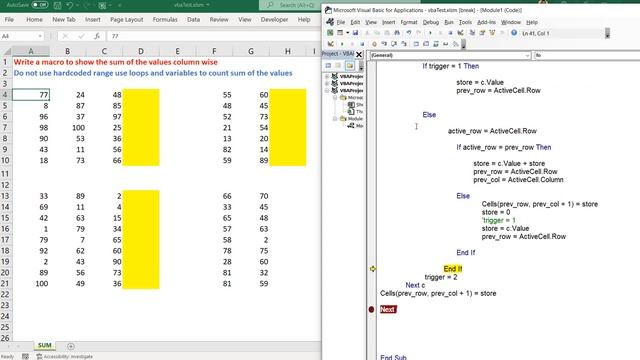Click the Excel Search box
This screenshot has height=360, width=640.
point(291,5)
